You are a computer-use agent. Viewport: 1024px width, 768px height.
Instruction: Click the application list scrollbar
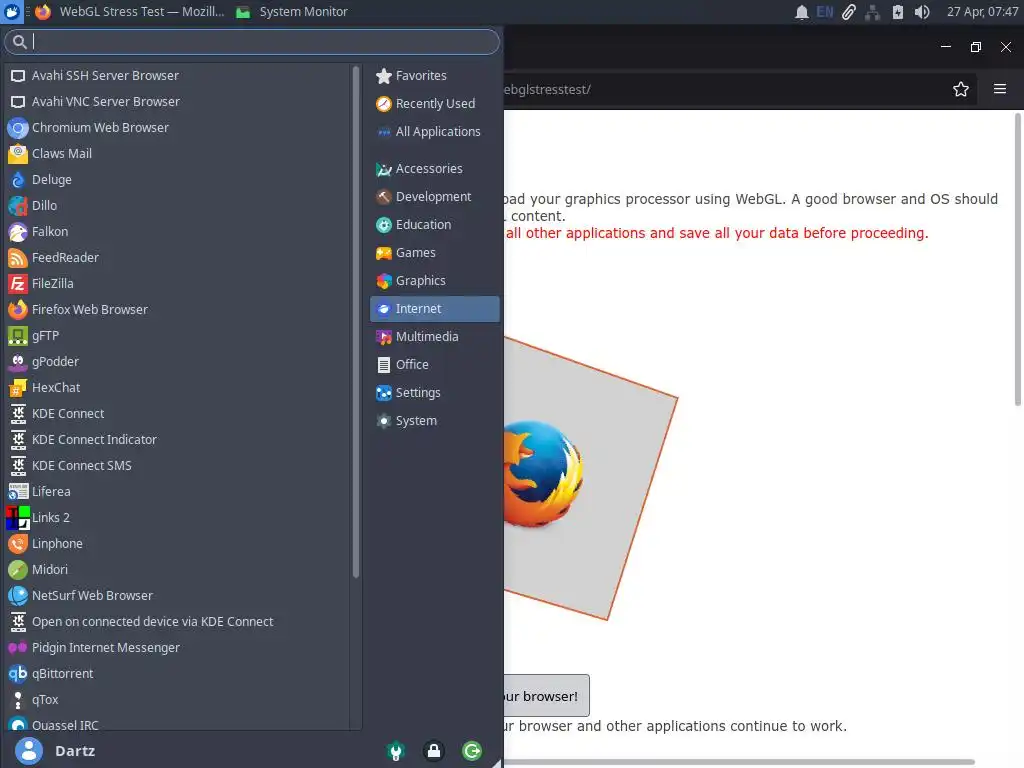pyautogui.click(x=356, y=321)
